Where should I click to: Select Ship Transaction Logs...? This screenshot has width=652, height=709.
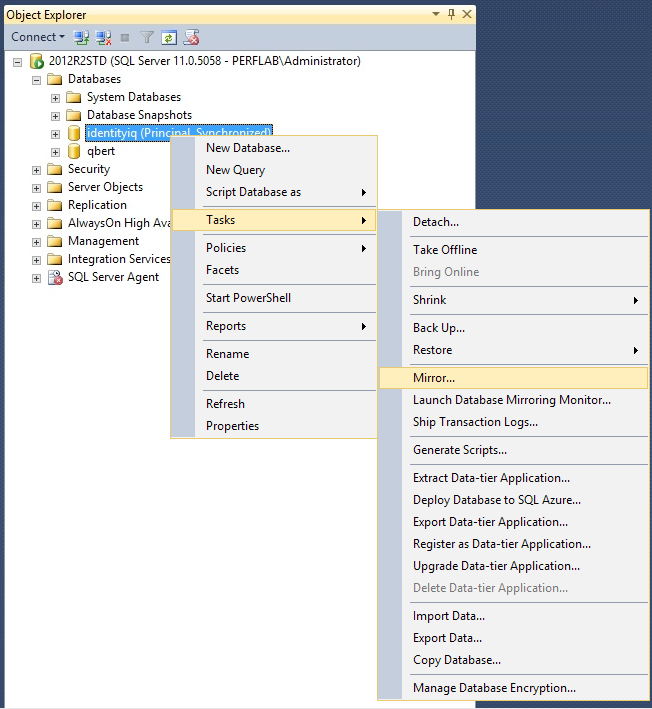pyautogui.click(x=514, y=422)
